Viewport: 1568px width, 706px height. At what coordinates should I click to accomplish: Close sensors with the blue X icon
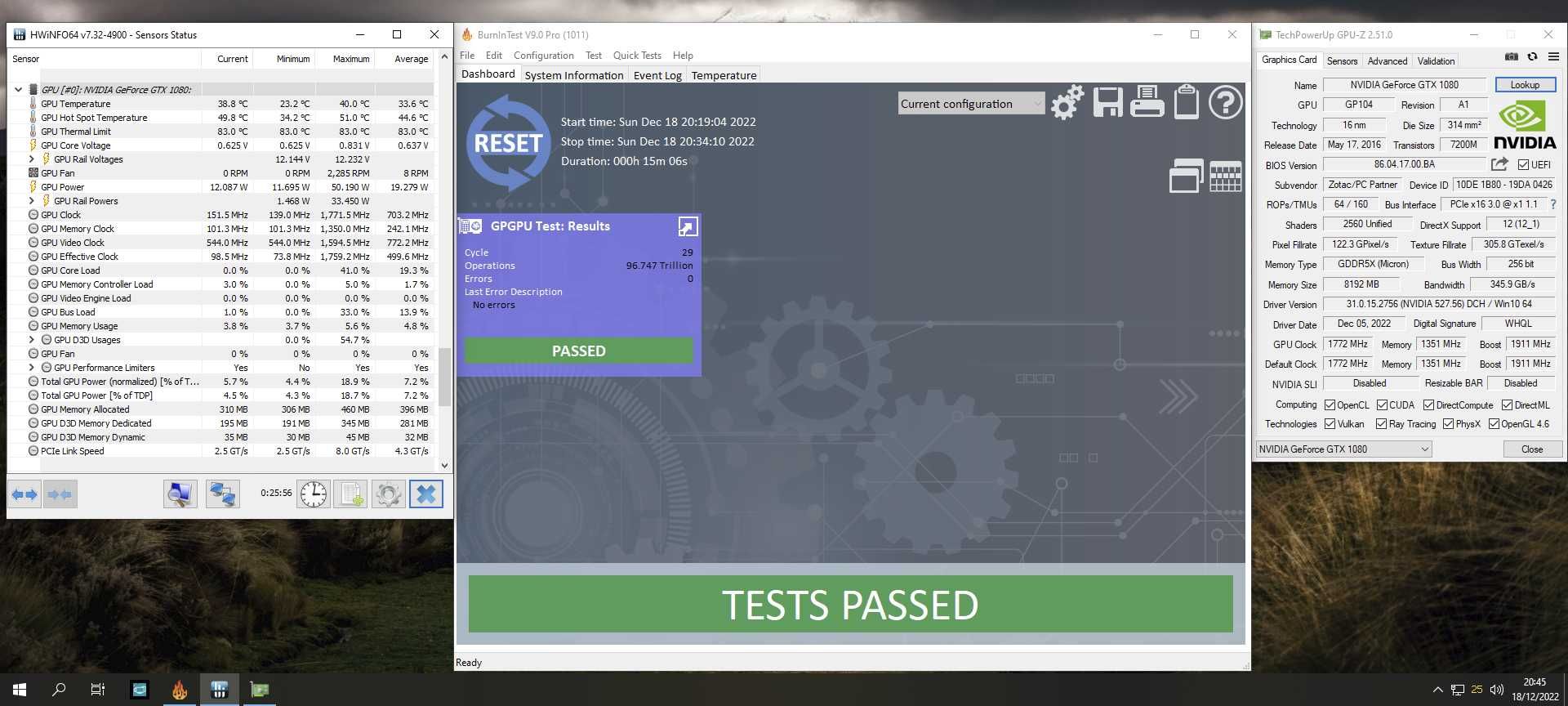pos(426,494)
